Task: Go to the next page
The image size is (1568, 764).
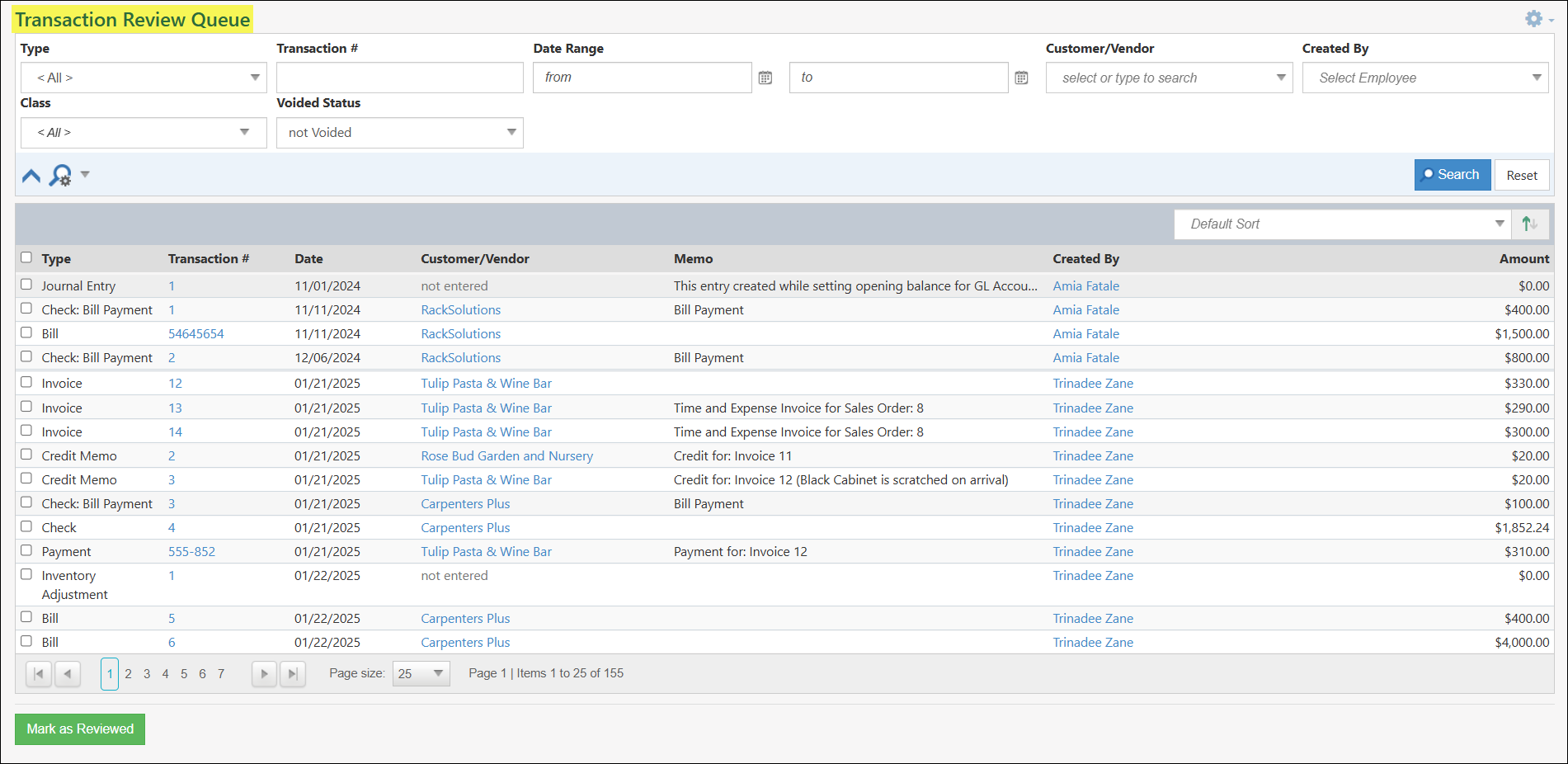Action: click(264, 673)
